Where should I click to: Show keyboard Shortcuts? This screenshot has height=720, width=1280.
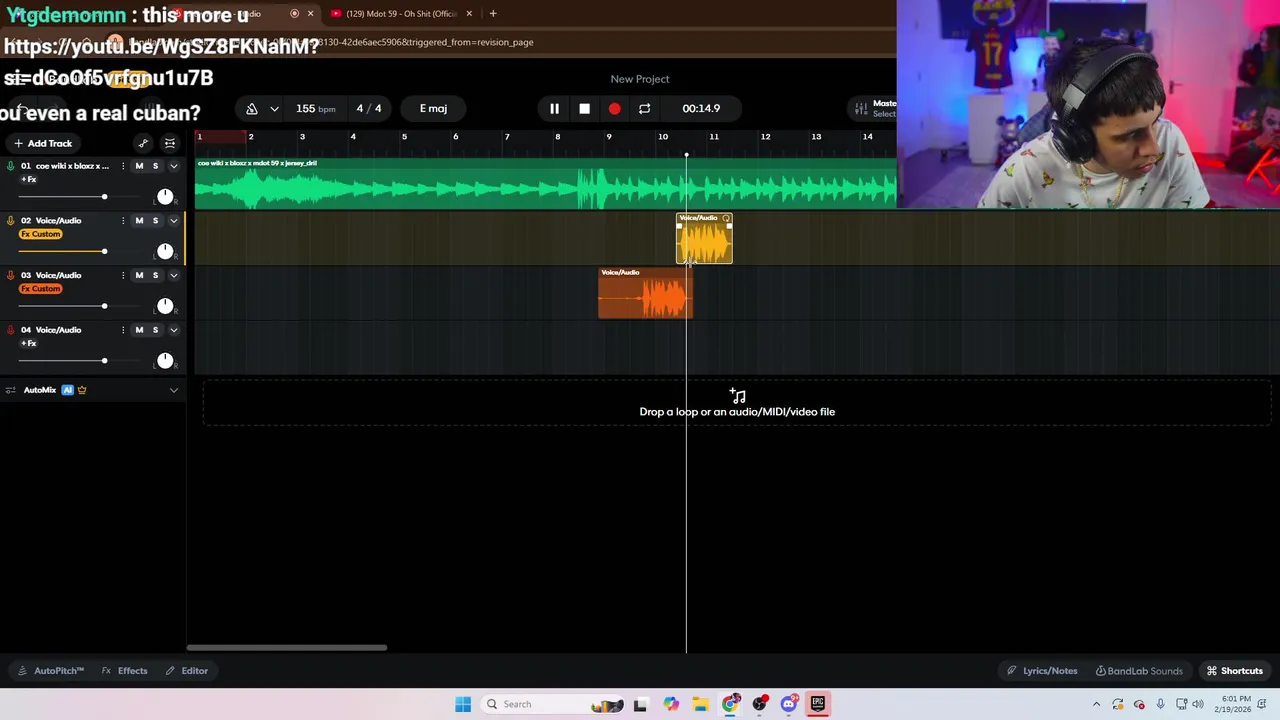1234,671
